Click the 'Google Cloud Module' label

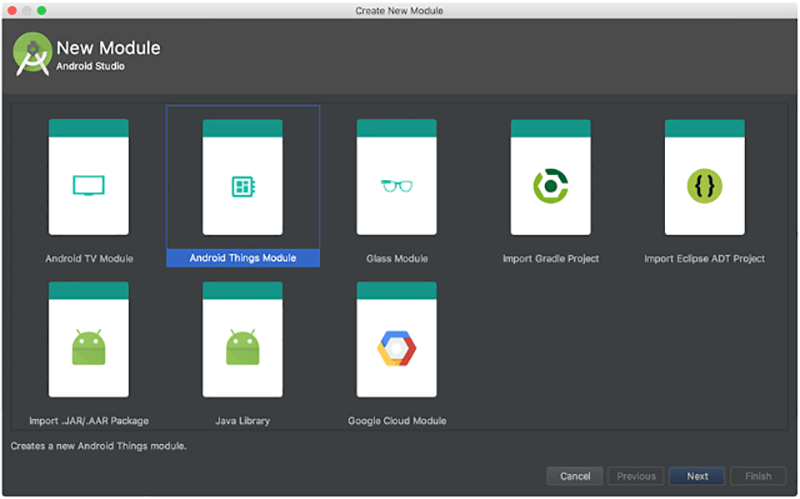tap(397, 421)
